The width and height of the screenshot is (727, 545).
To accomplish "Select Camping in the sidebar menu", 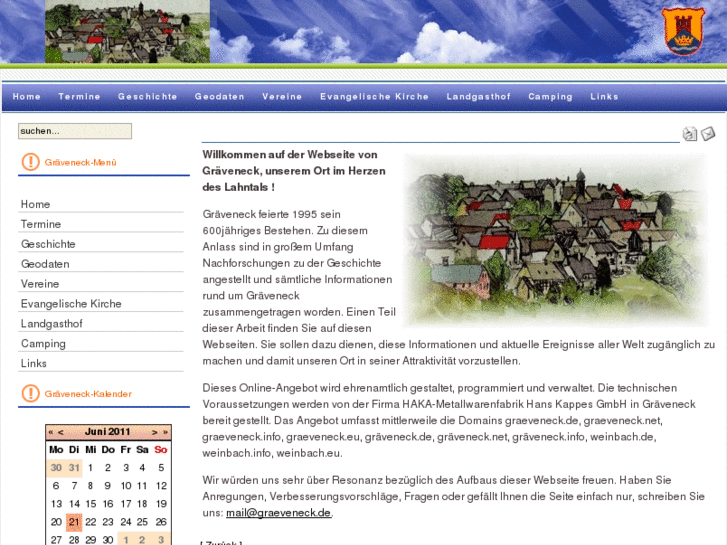I will [101, 344].
